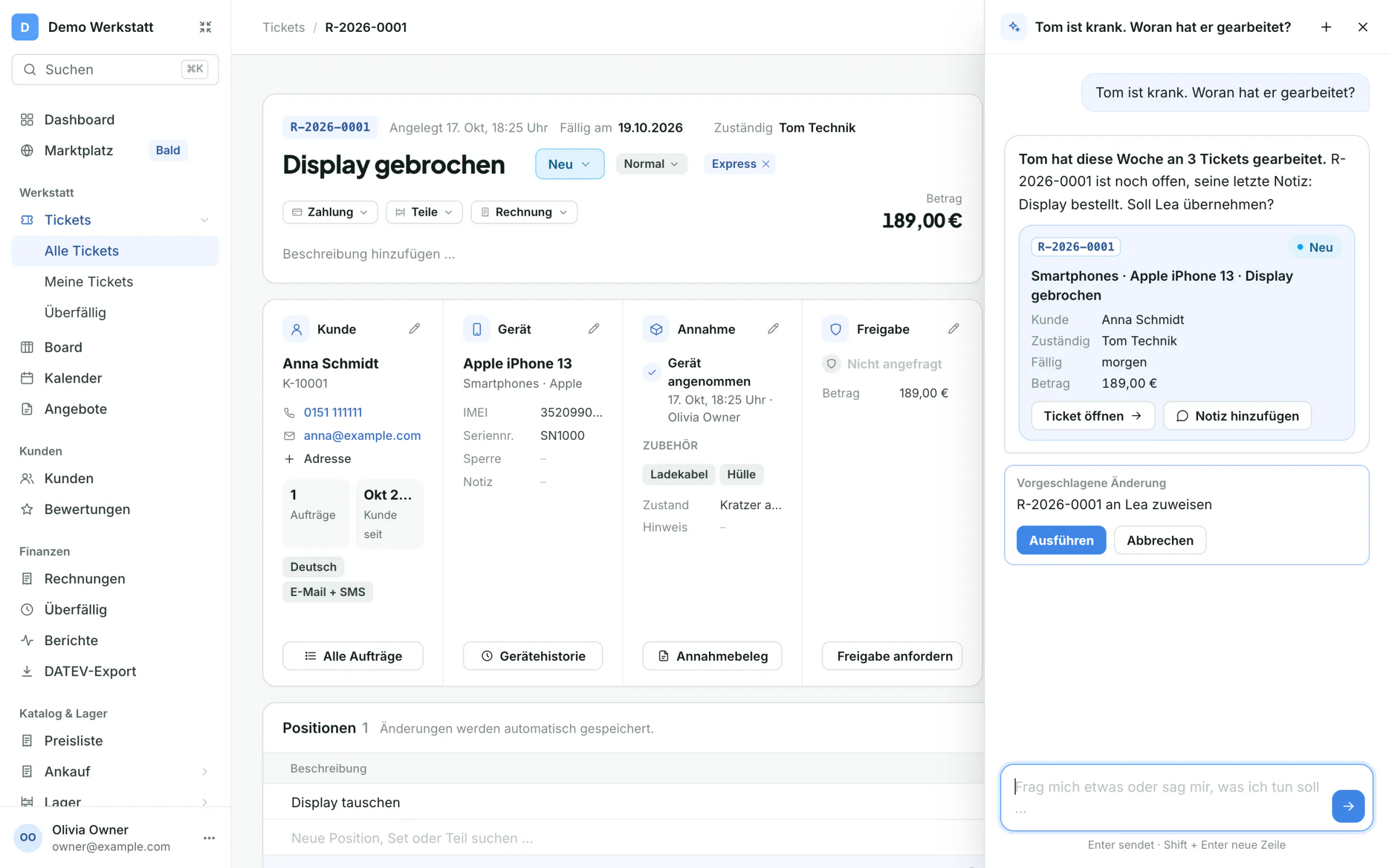Image resolution: width=1389 pixels, height=868 pixels.
Task: Send the assistant message with arrow button
Action: coord(1348,806)
